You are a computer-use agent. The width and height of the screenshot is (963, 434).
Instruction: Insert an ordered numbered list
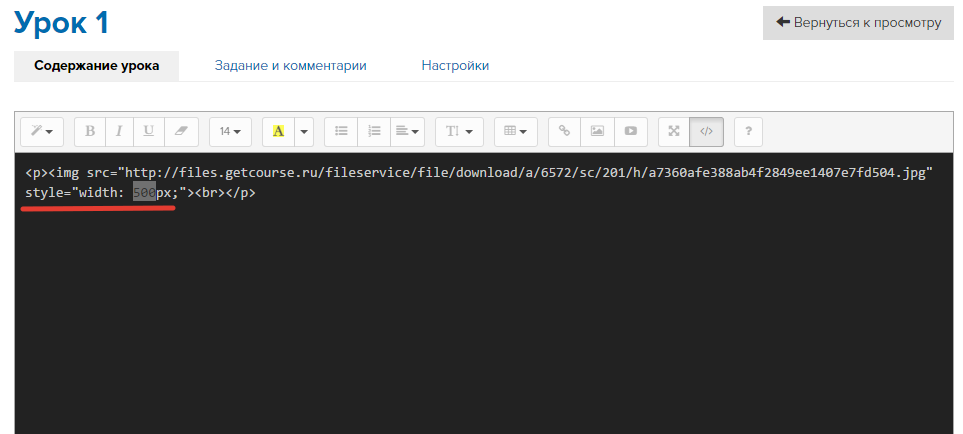374,131
